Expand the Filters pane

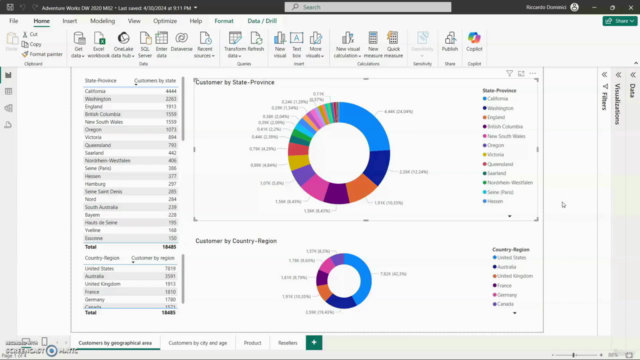point(604,75)
